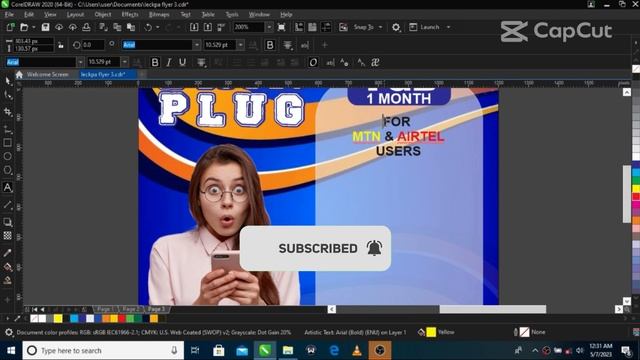Viewport: 640px width, 360px height.
Task: Click the Print icon
Action: (x=86, y=27)
